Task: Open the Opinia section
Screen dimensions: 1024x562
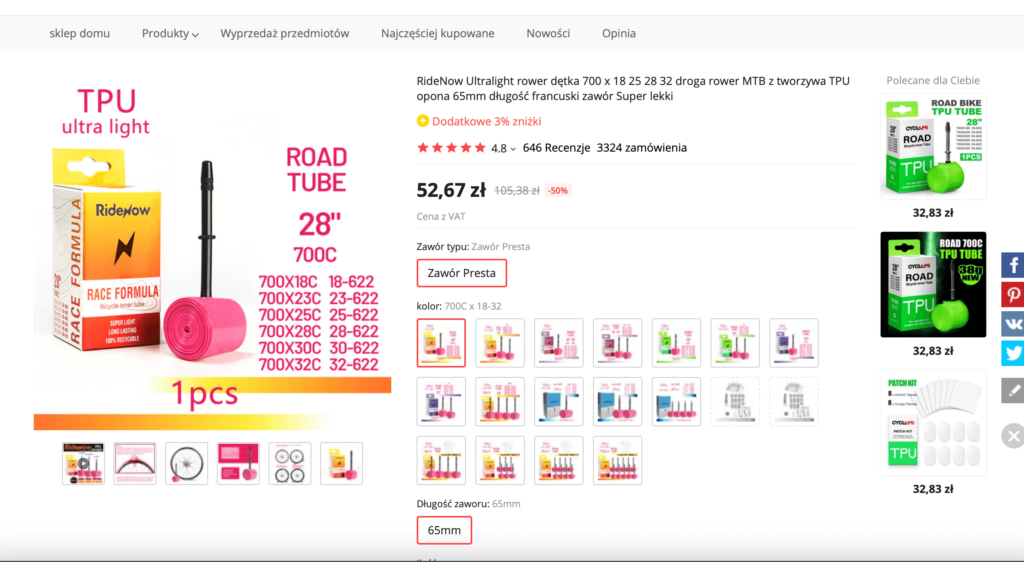Action: click(619, 33)
